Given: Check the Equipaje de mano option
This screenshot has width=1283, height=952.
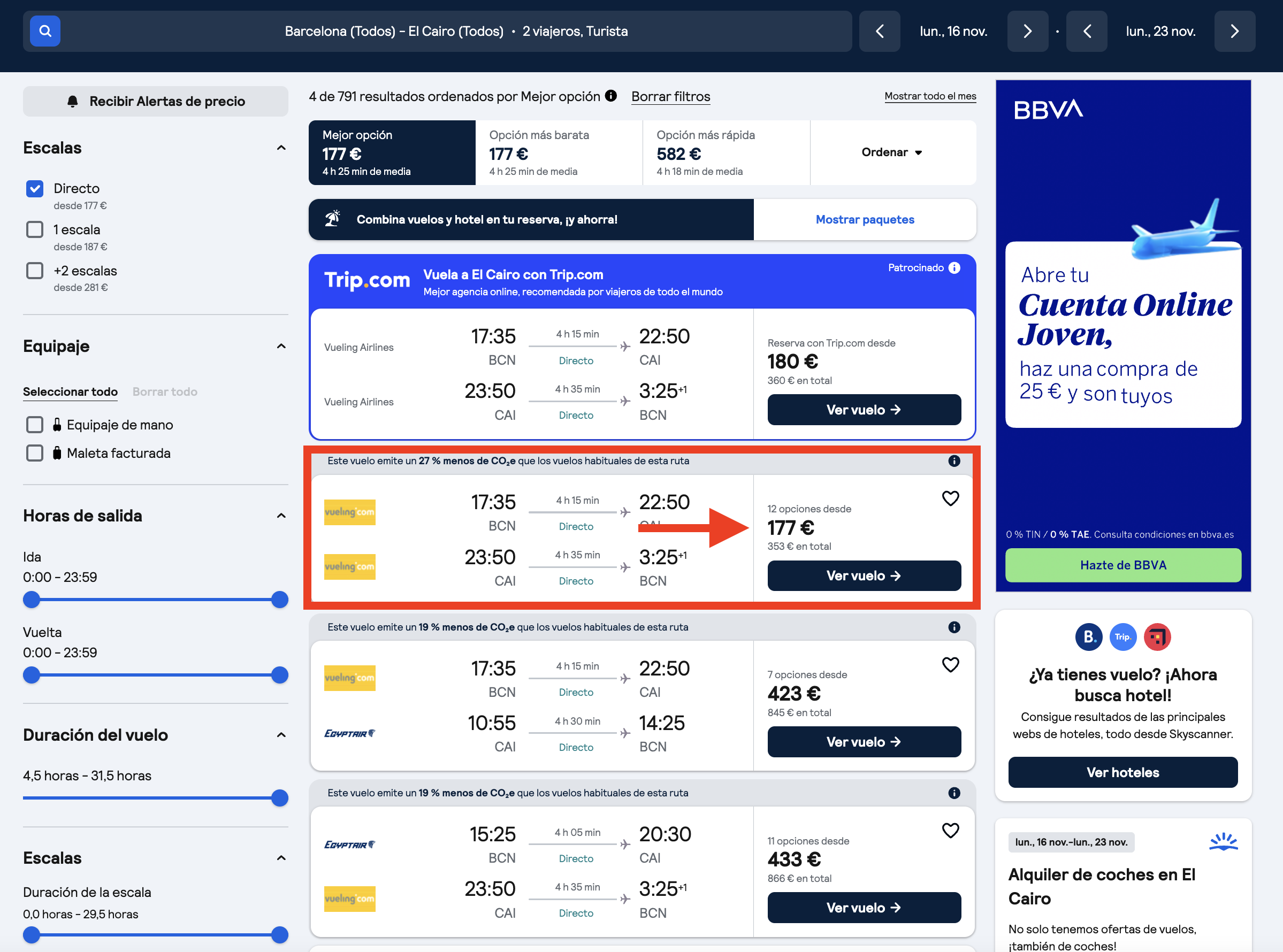Looking at the screenshot, I should tap(35, 425).
